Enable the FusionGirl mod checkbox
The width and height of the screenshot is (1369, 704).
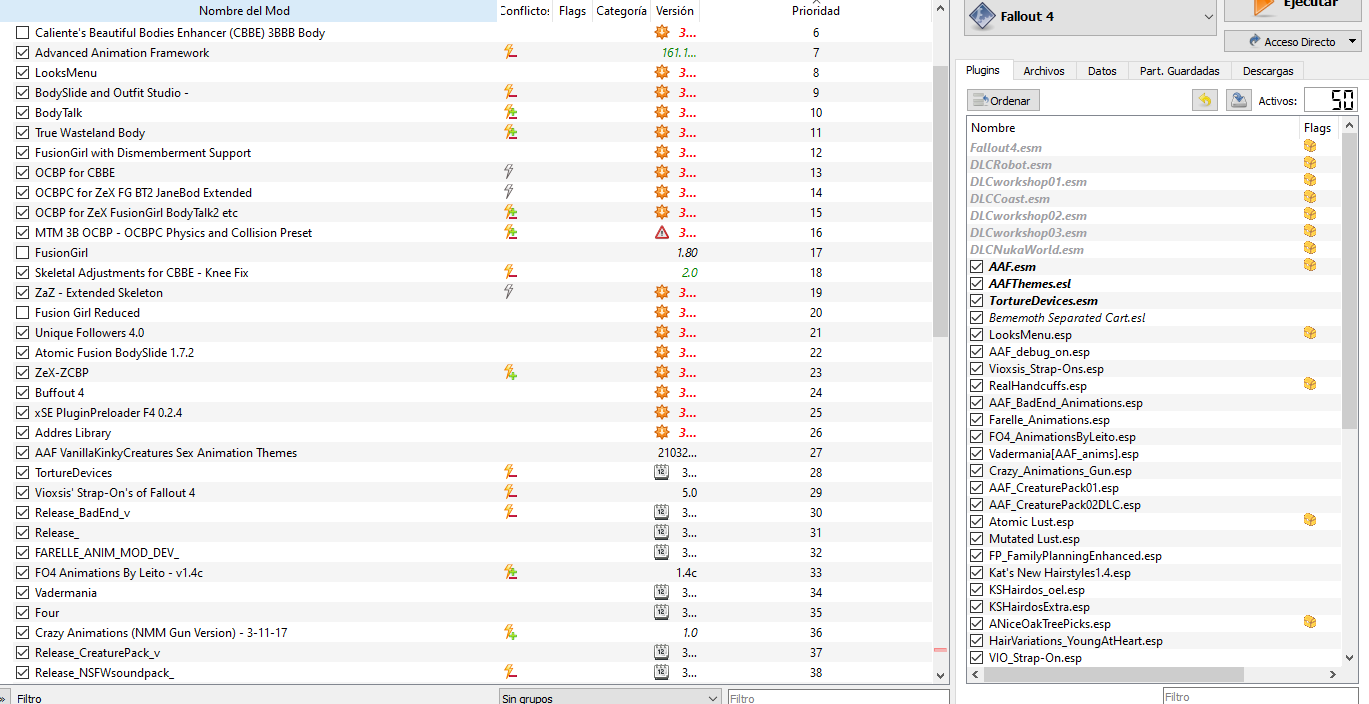coord(23,253)
